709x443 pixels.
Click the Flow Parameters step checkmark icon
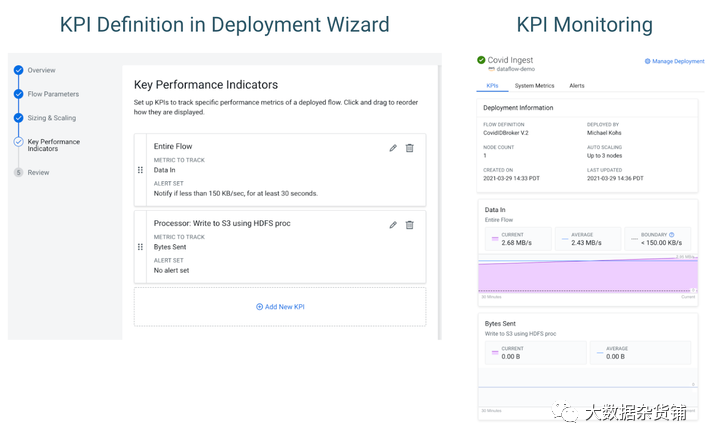coord(19,94)
